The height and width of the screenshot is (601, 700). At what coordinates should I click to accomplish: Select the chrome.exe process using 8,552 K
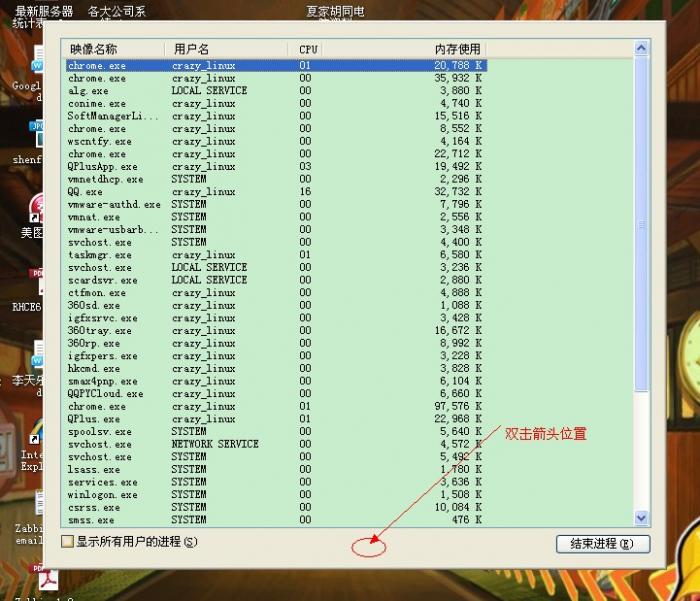(x=277, y=129)
